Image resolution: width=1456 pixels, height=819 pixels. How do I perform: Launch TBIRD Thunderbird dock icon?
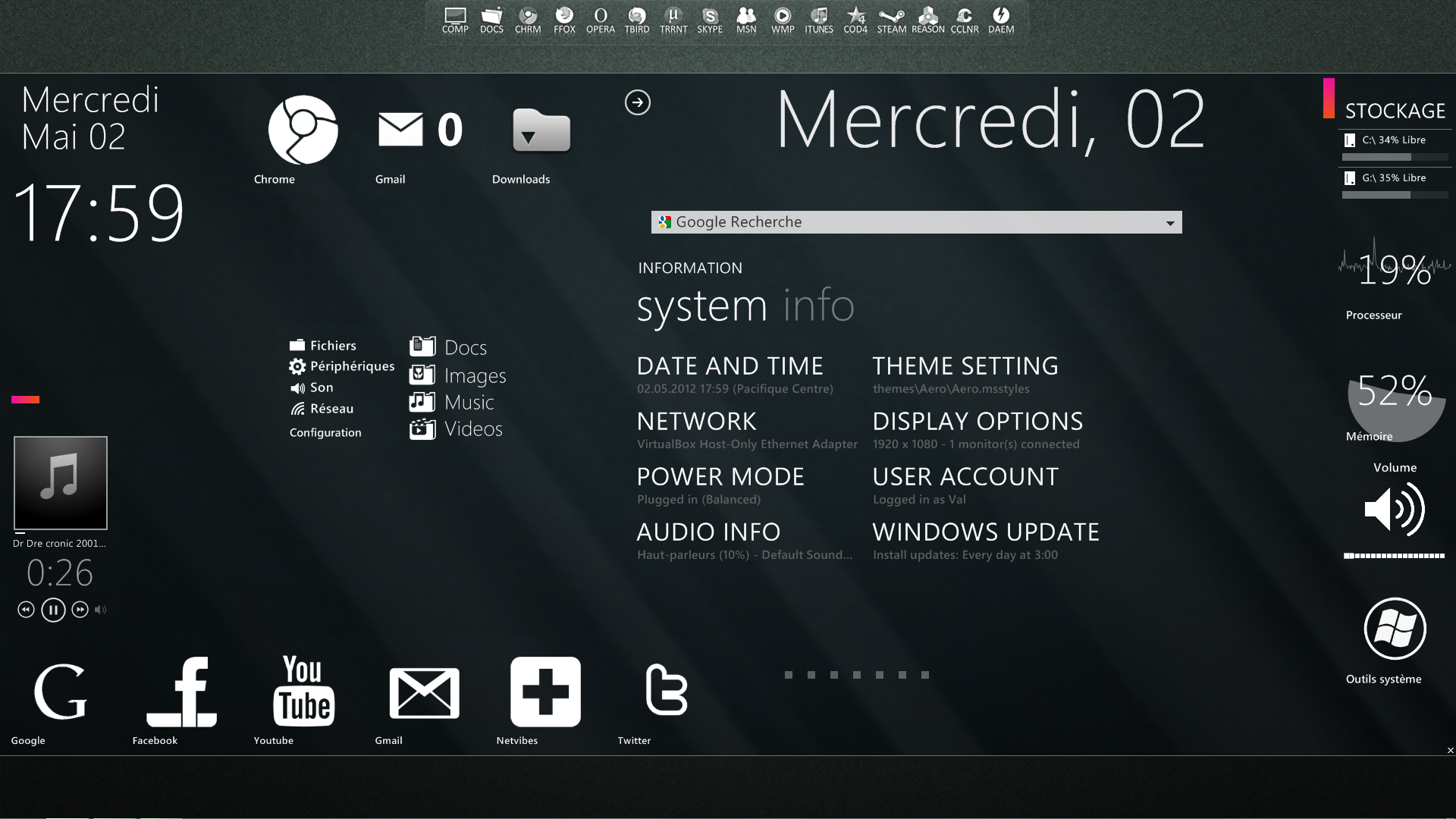click(637, 20)
